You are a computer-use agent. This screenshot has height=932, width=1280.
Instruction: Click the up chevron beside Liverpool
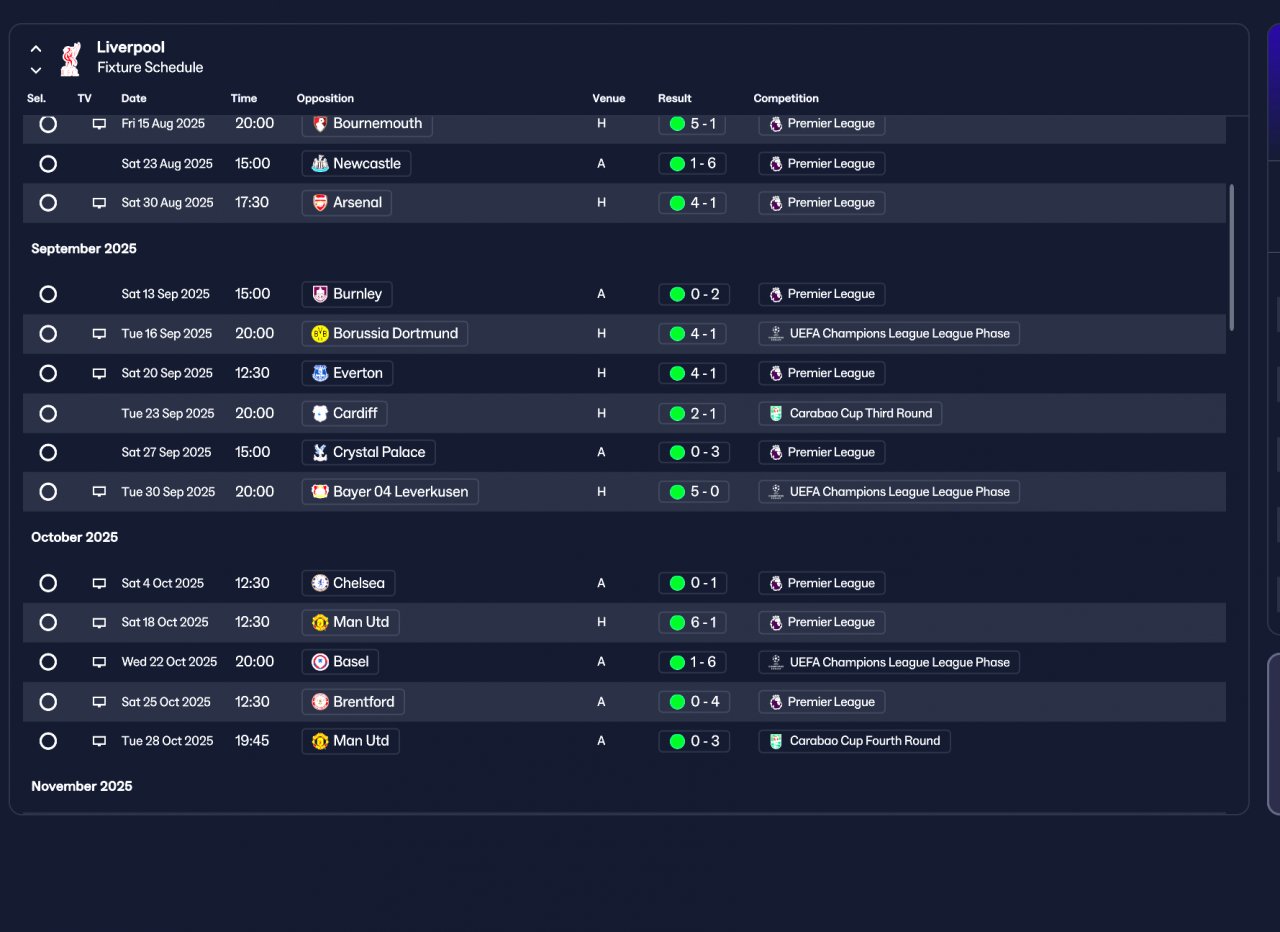point(36,48)
